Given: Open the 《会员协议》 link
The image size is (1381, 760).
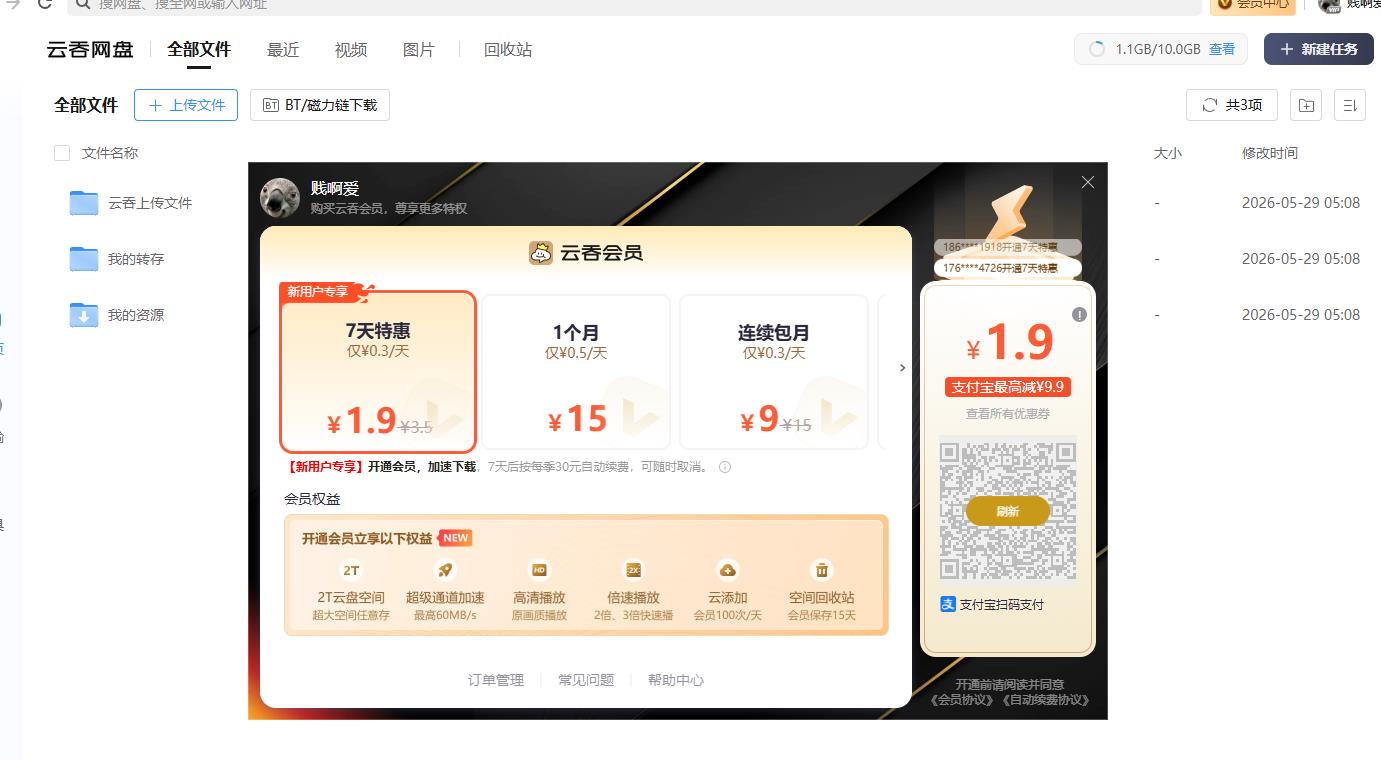Looking at the screenshot, I should click(964, 700).
